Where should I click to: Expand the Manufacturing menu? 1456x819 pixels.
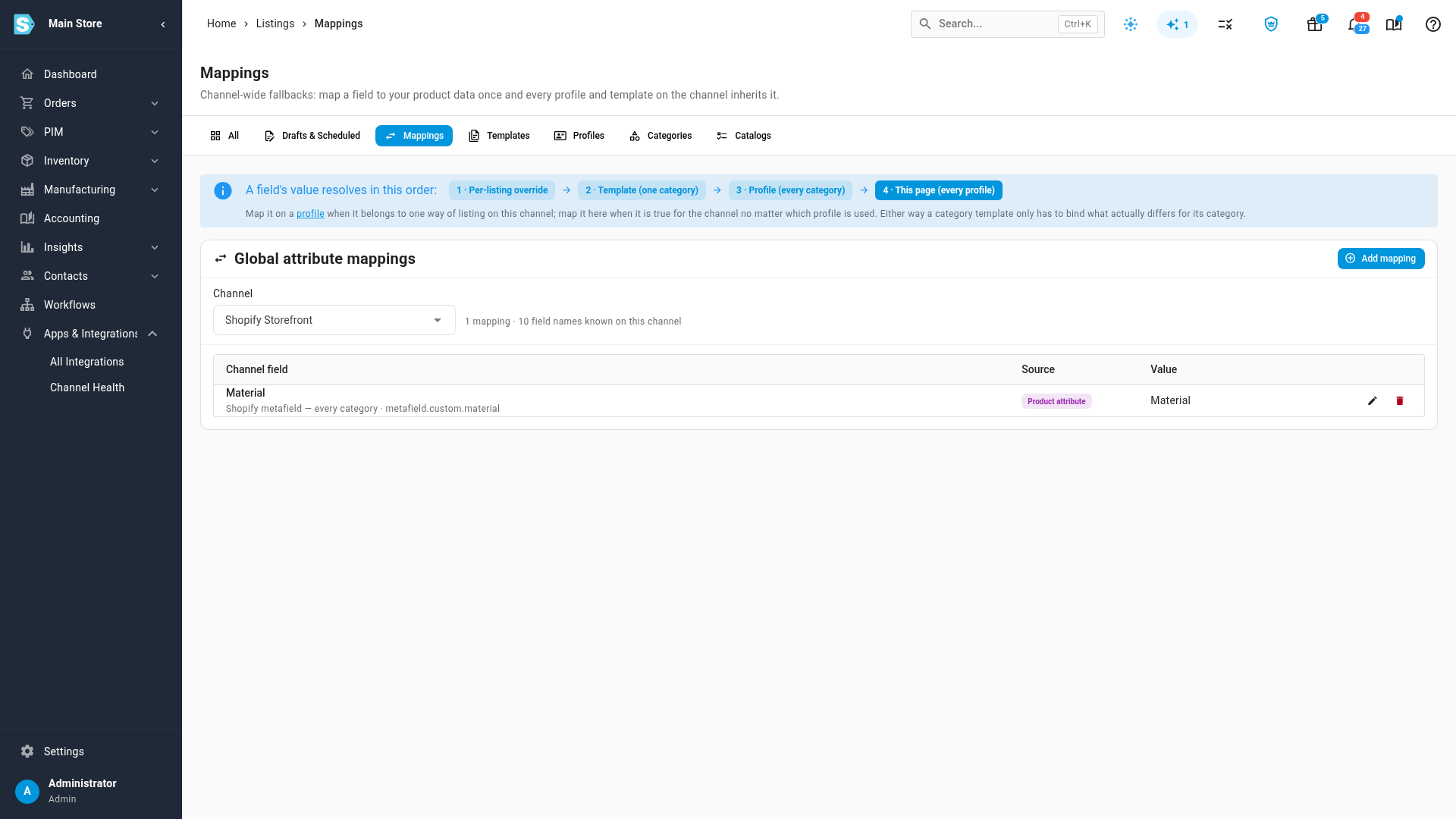[x=91, y=190]
